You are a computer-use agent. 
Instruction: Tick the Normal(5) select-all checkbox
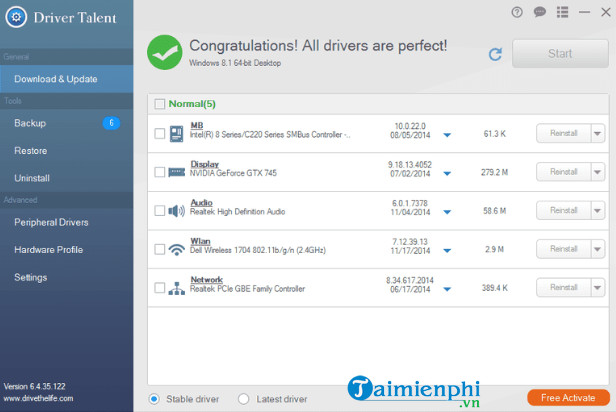[x=160, y=104]
